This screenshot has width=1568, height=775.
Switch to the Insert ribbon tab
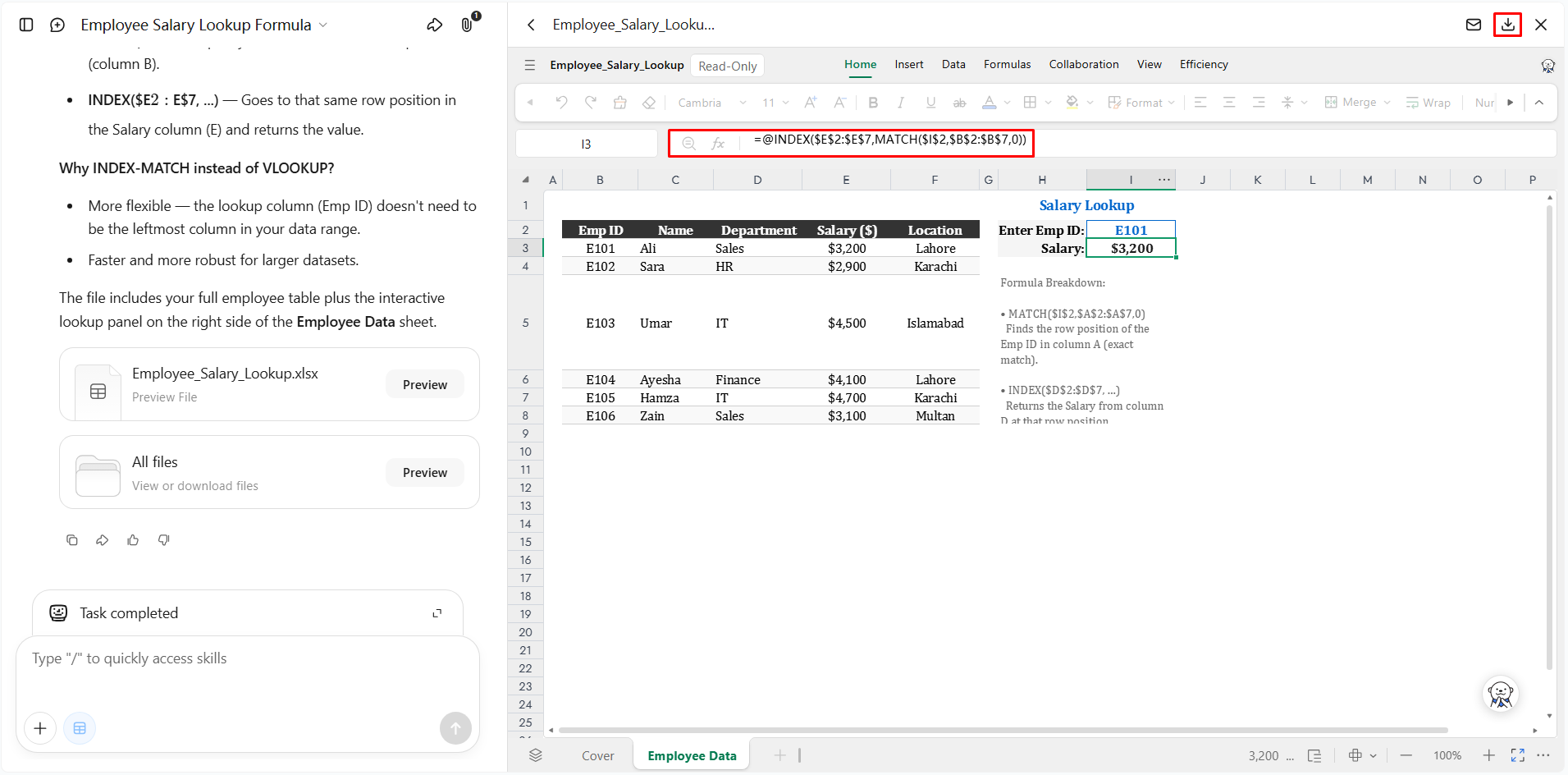coord(908,64)
